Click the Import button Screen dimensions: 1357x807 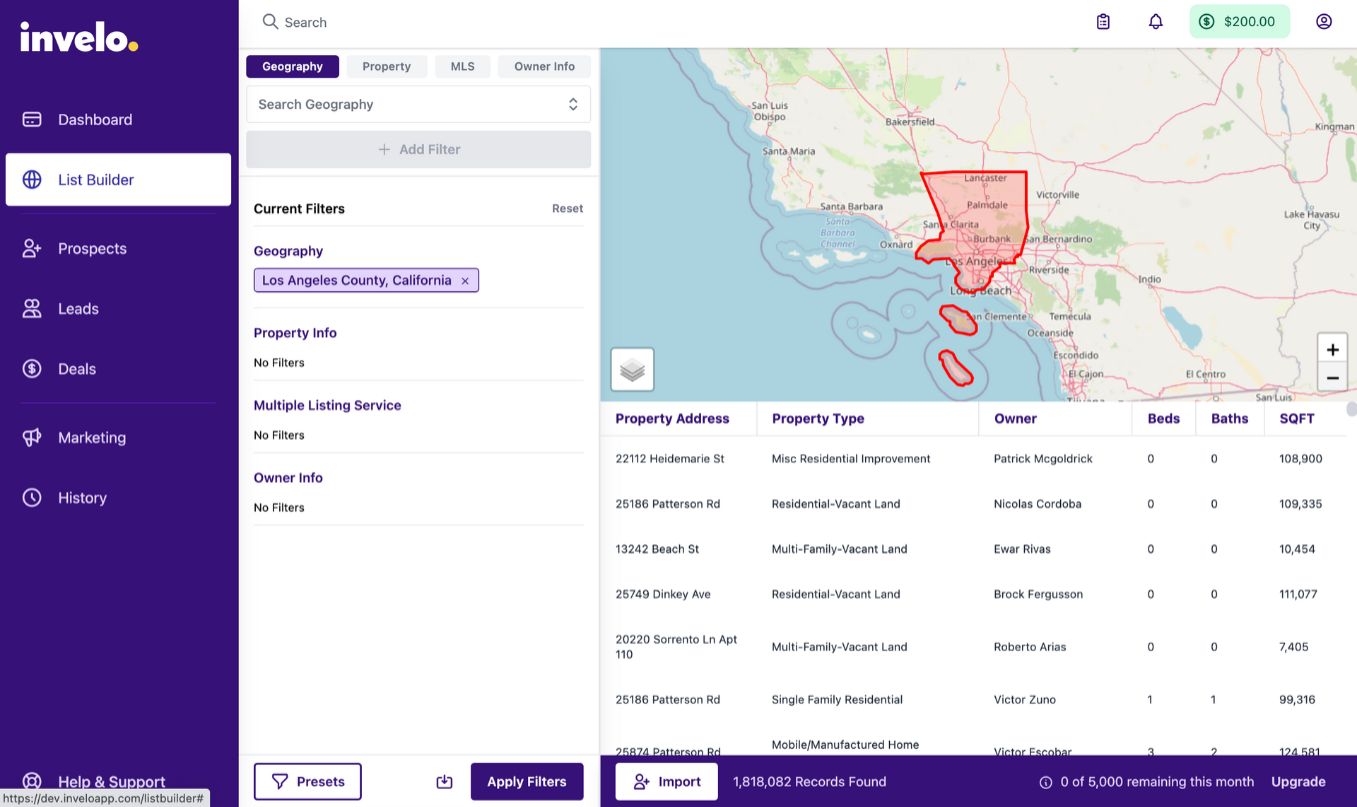pyautogui.click(x=666, y=782)
